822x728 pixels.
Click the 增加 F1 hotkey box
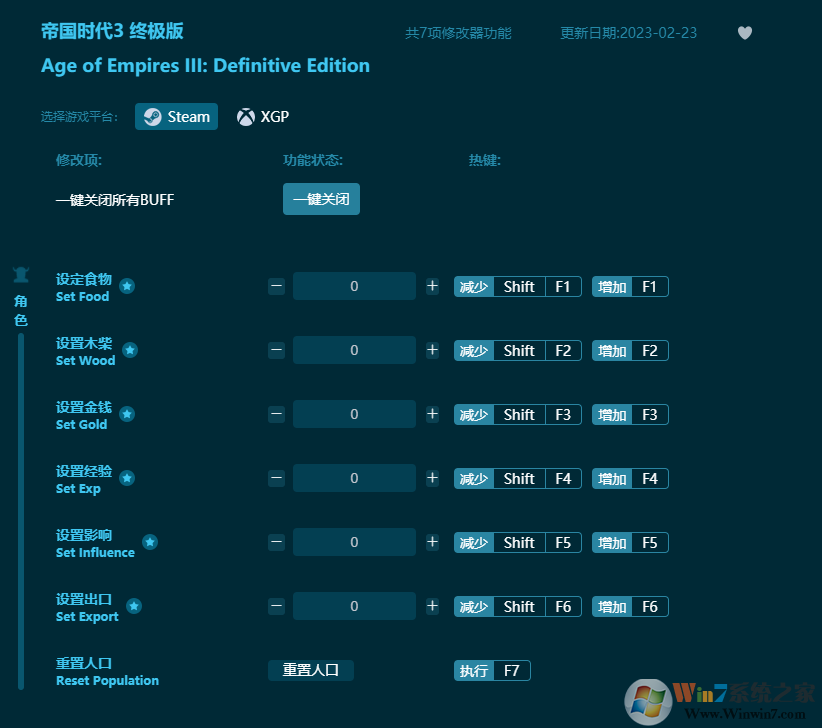[x=630, y=287]
